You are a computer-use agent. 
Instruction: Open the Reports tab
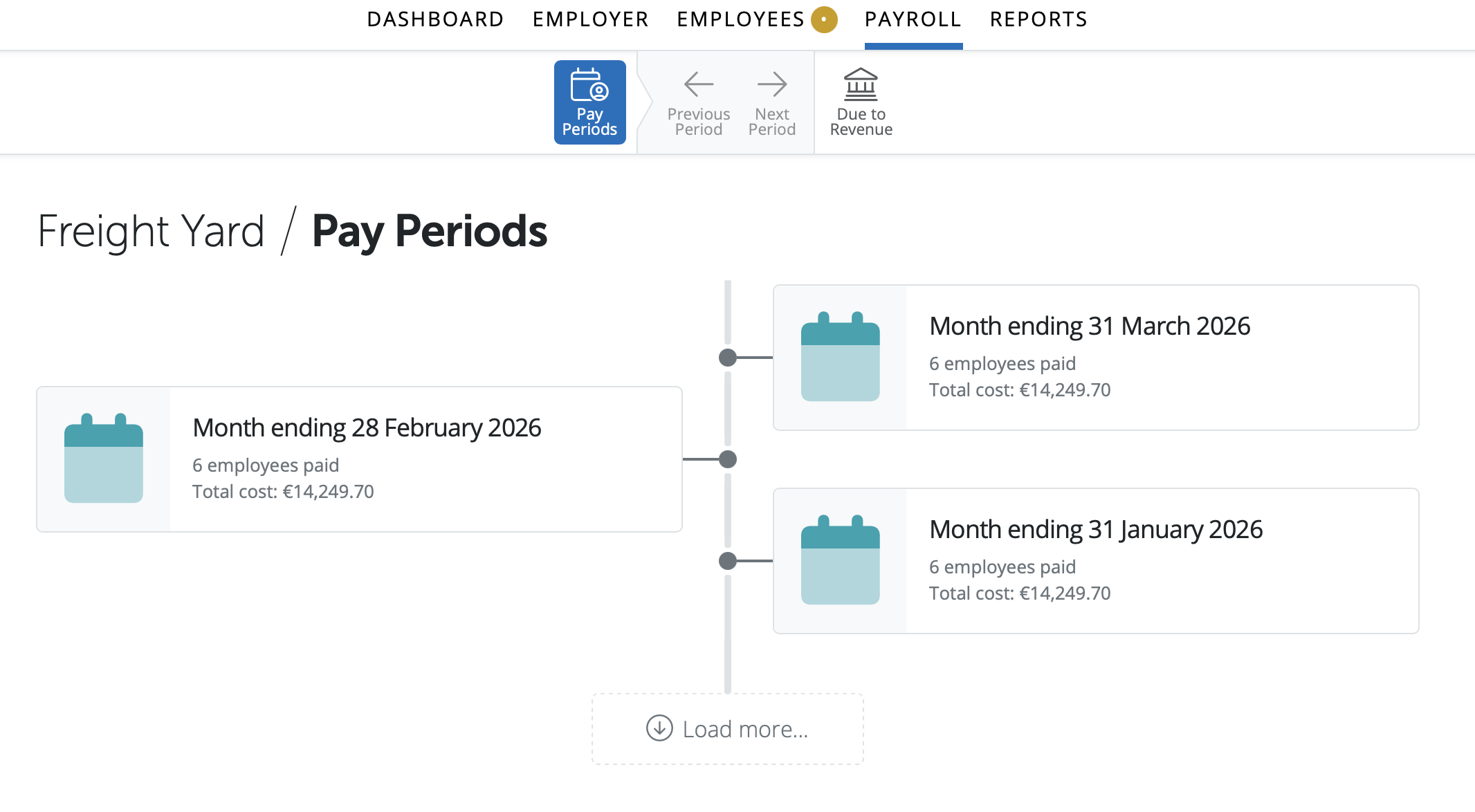coord(1038,19)
